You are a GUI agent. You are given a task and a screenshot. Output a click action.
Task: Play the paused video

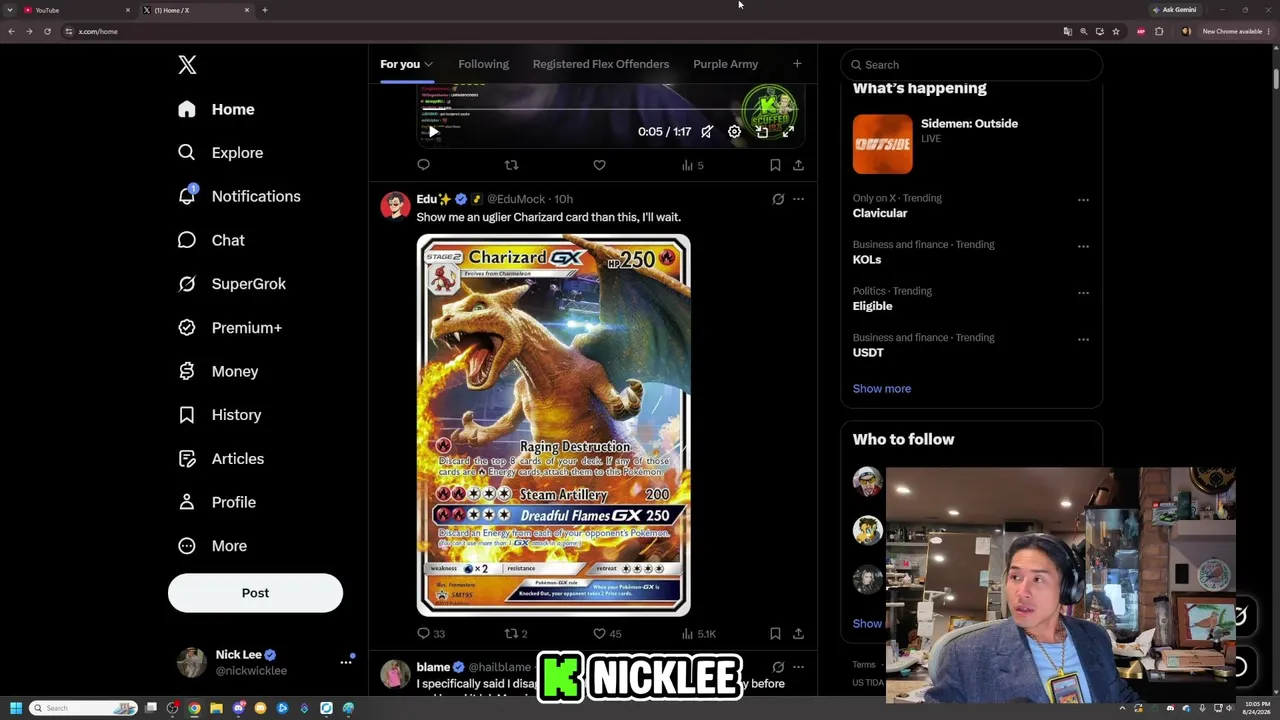coord(432,132)
